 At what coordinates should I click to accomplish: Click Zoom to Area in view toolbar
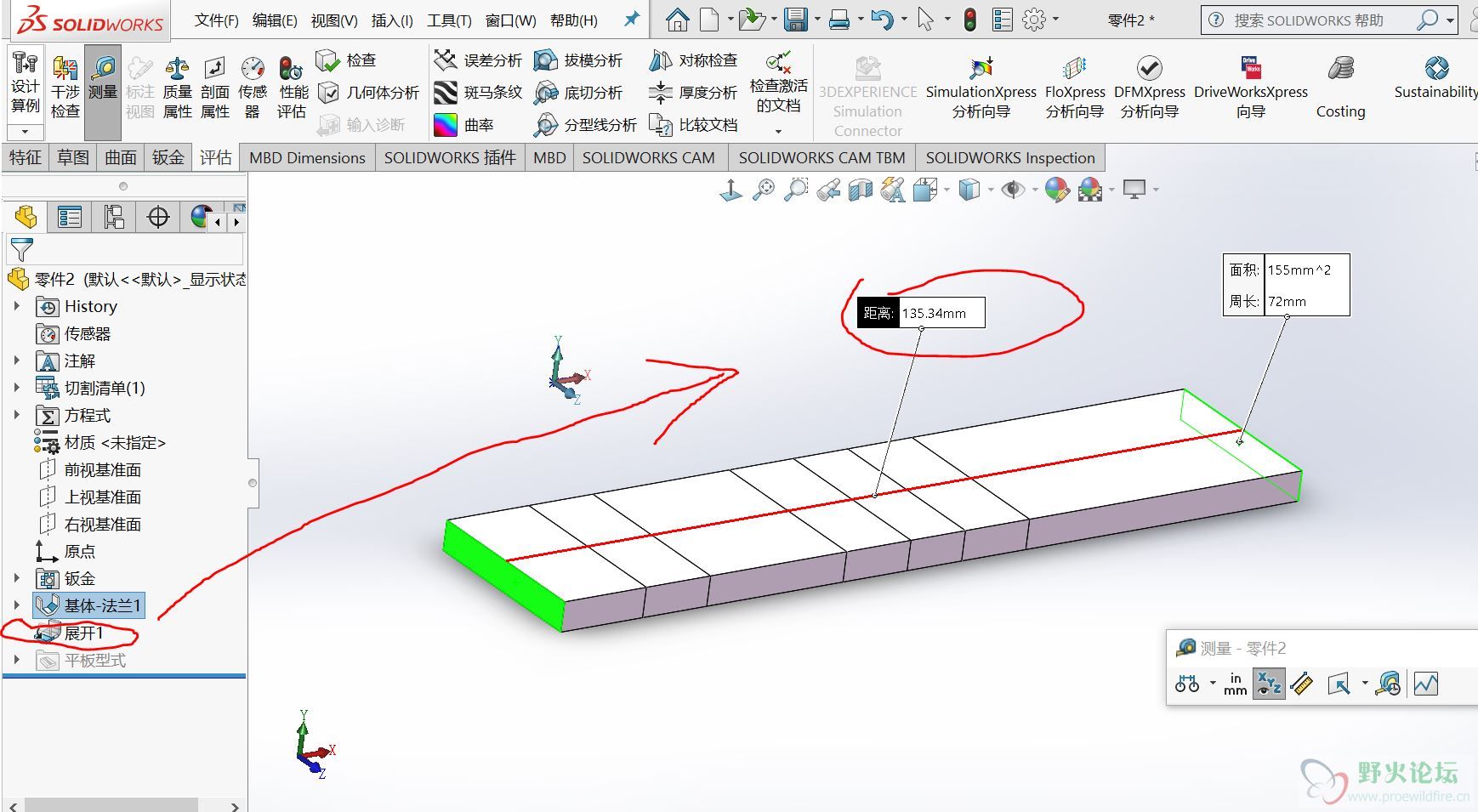pyautogui.click(x=796, y=190)
